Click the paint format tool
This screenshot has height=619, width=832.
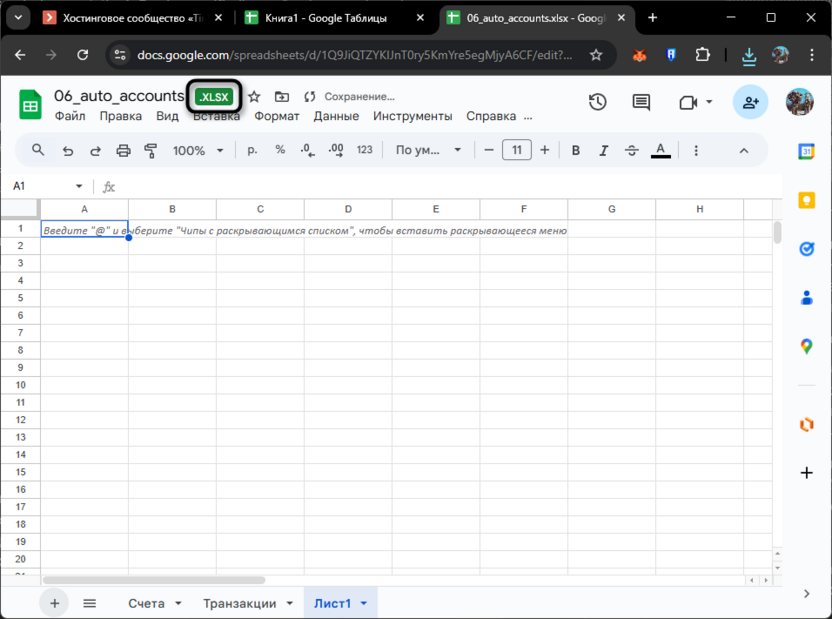[151, 149]
